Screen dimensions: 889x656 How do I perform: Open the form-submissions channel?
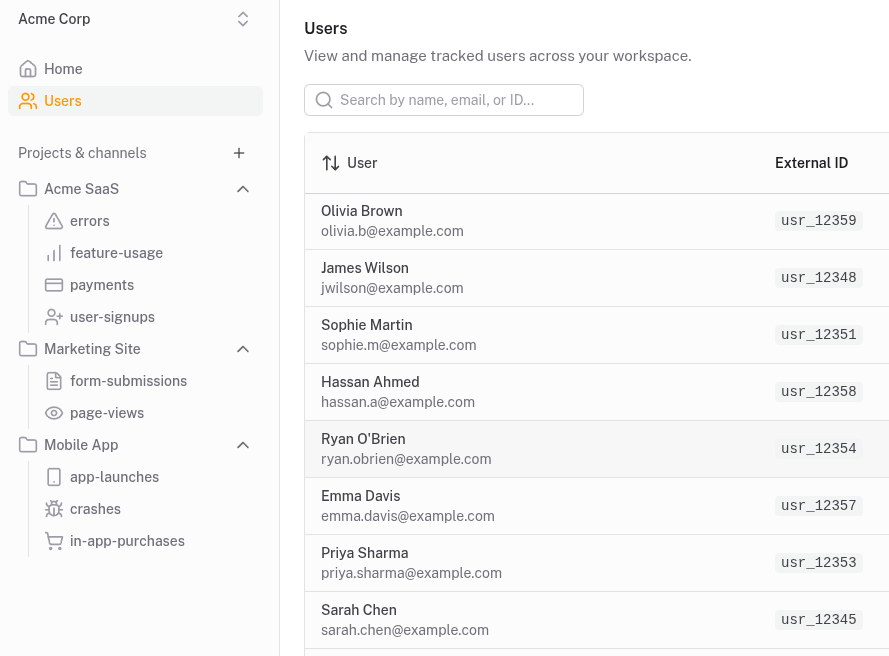tap(128, 380)
